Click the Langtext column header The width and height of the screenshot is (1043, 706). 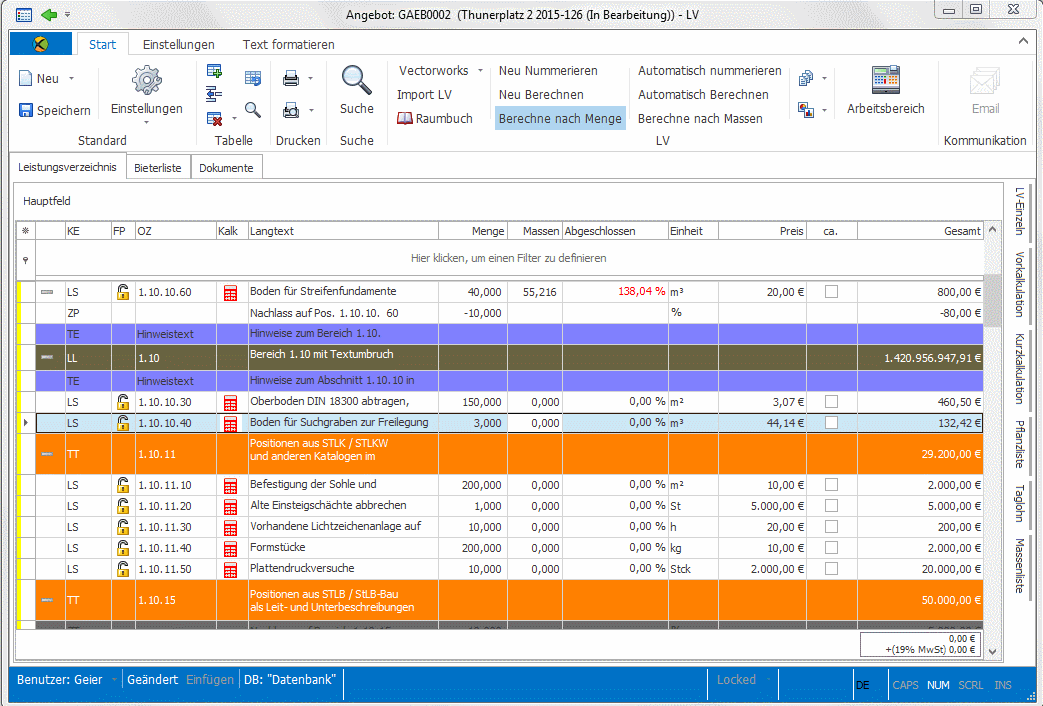[343, 231]
